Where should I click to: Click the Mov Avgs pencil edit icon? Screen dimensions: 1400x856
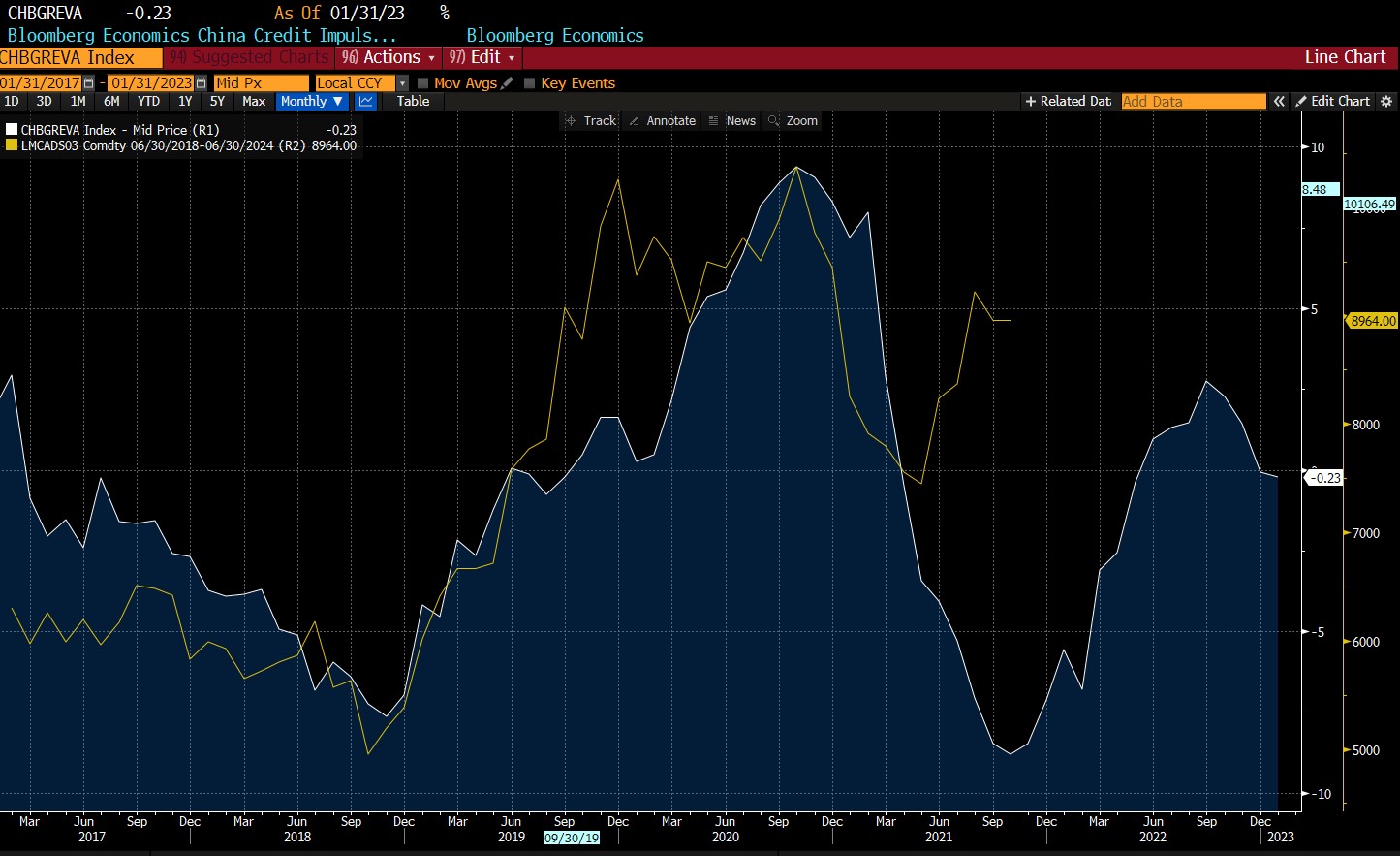tap(507, 83)
